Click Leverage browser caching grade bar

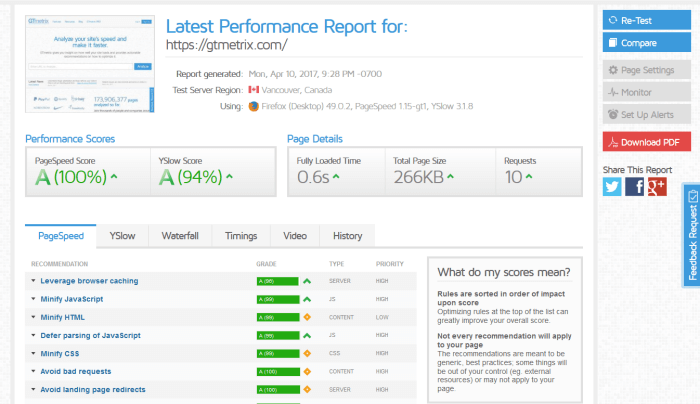coord(278,281)
